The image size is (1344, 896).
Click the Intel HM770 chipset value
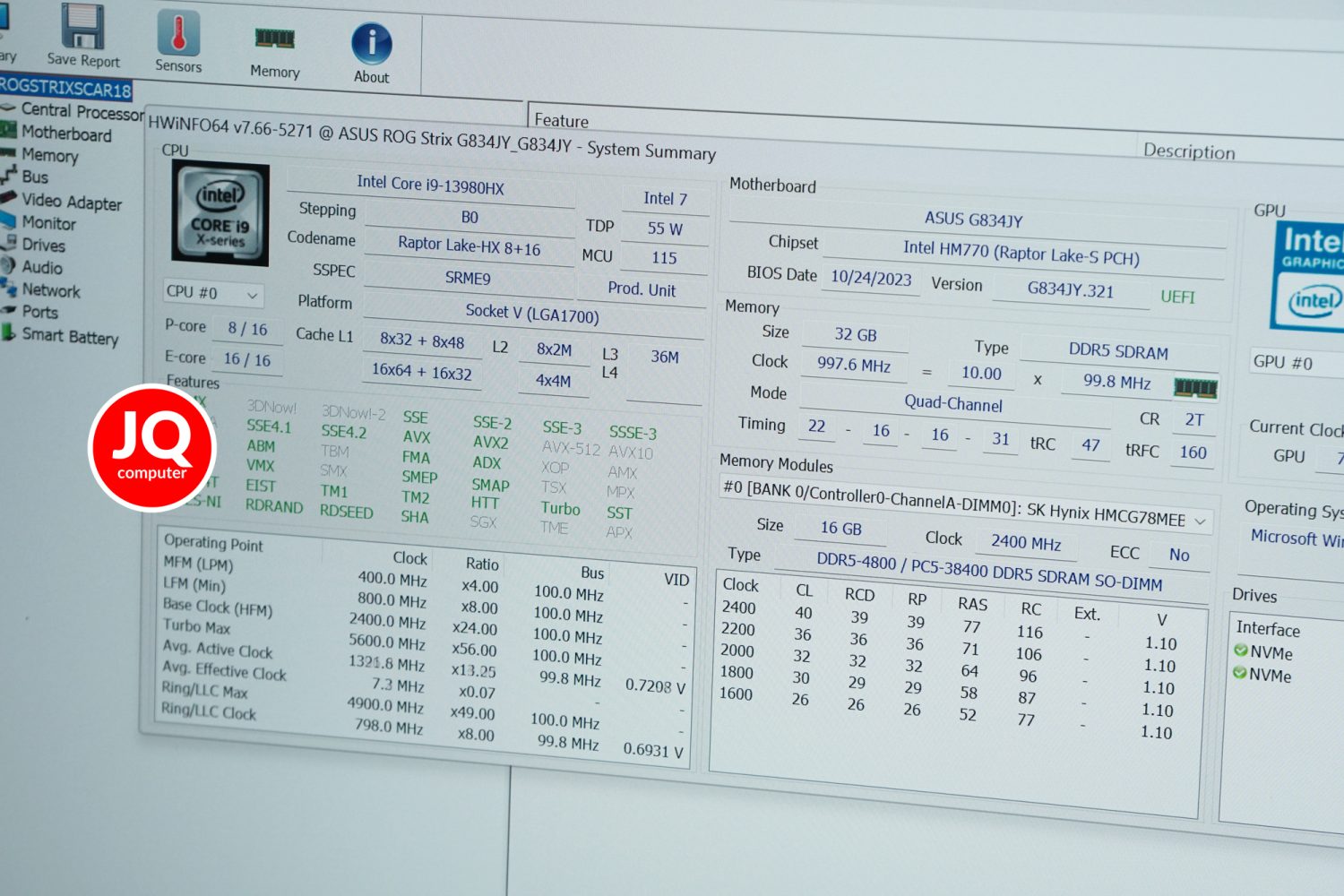(1021, 253)
